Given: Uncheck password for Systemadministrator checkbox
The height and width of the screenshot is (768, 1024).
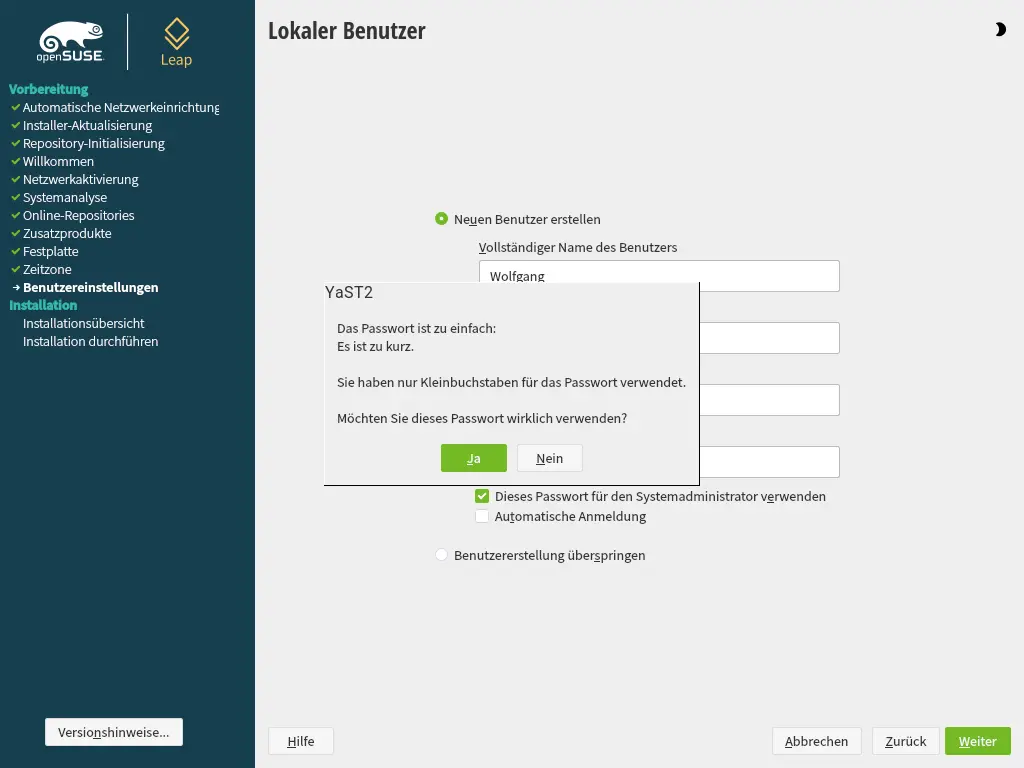Looking at the screenshot, I should (x=482, y=496).
